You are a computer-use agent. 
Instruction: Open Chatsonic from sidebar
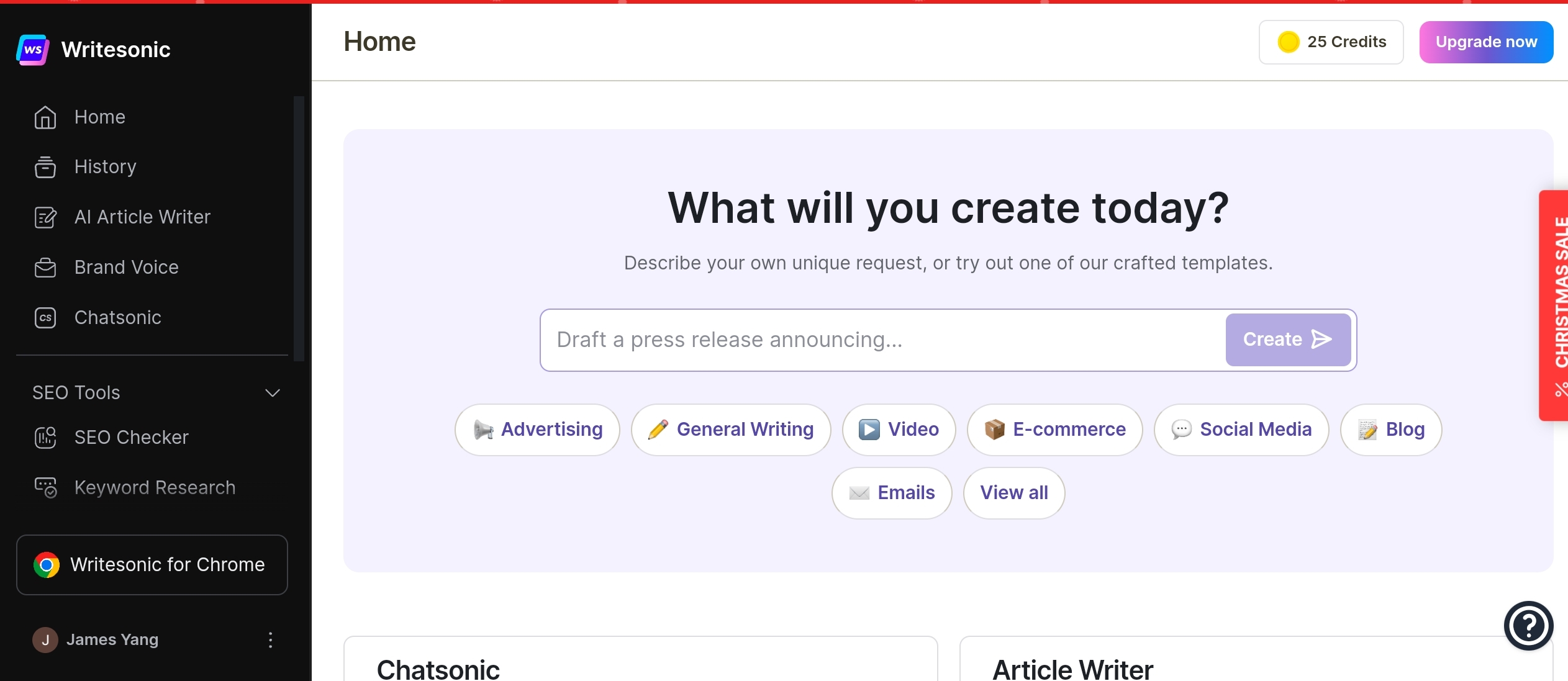117,318
